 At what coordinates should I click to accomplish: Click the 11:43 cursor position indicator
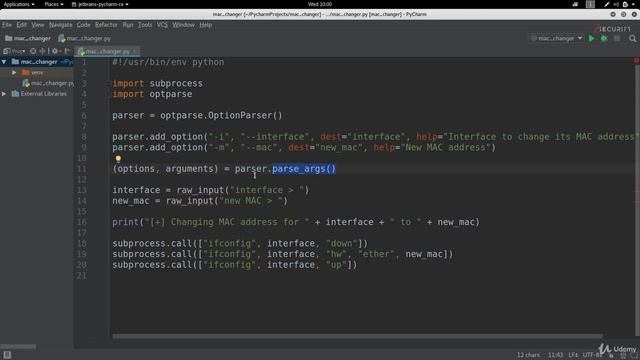[555, 355]
